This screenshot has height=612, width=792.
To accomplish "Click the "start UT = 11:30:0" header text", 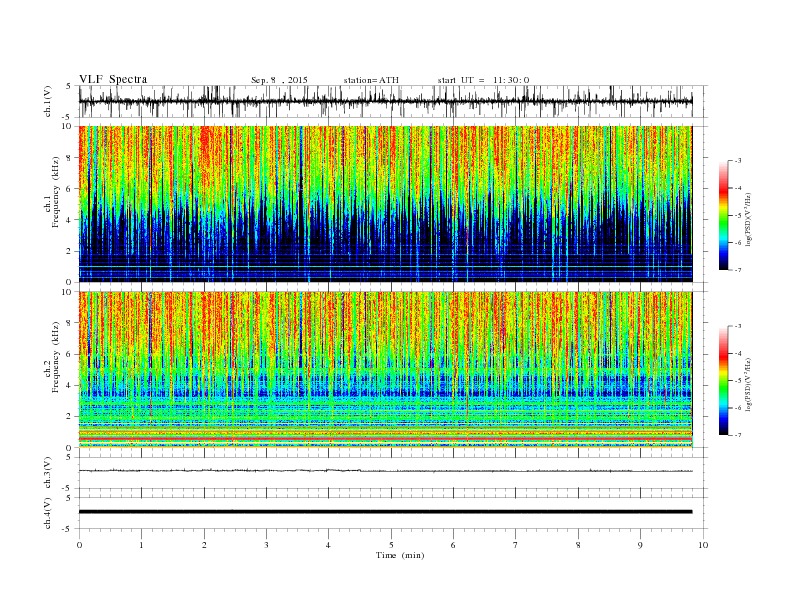I will tap(483, 80).
